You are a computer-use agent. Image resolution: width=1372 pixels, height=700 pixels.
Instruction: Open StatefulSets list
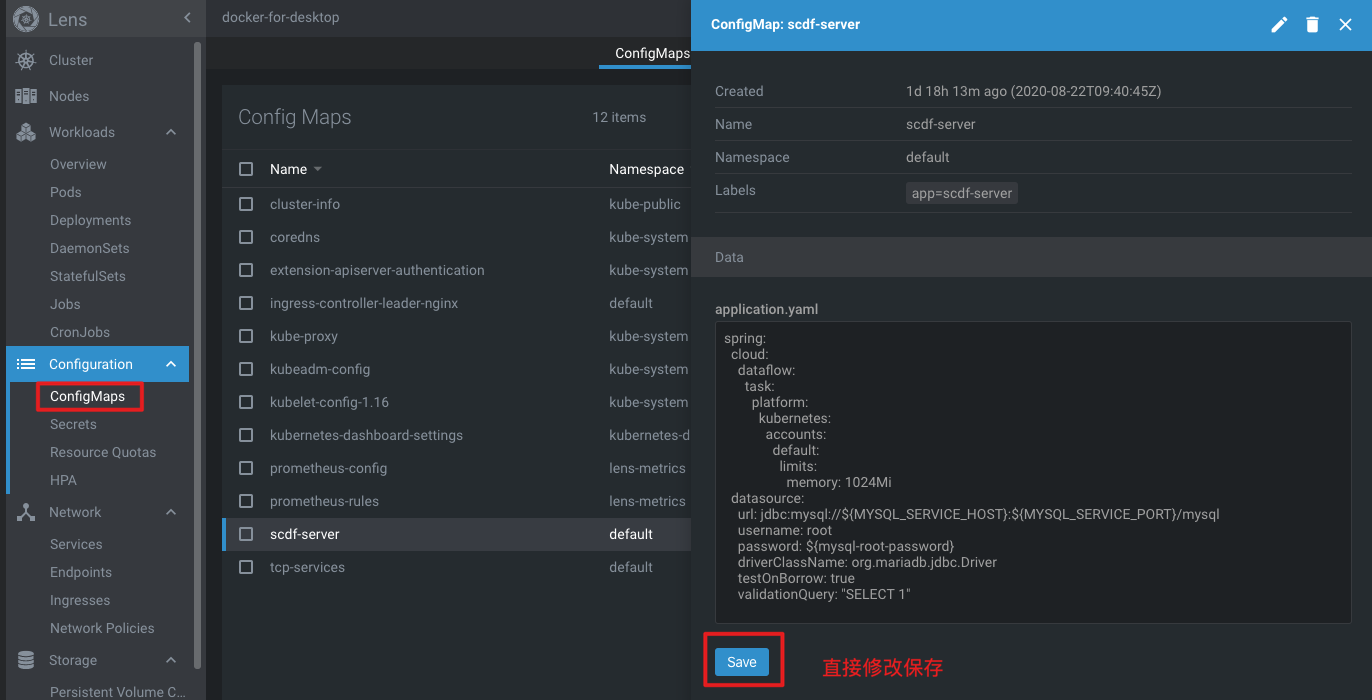tap(88, 276)
